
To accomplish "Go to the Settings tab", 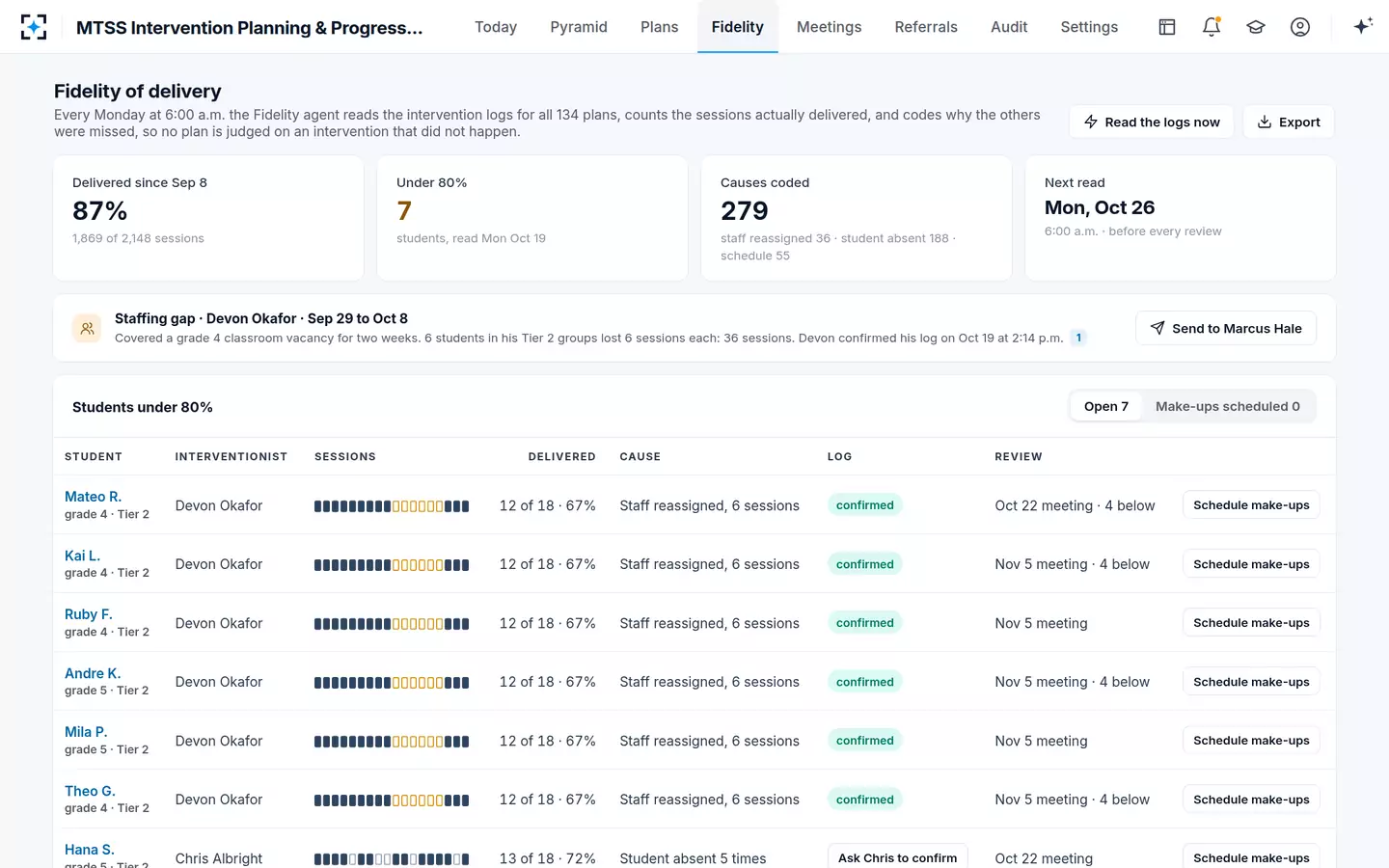I will tap(1089, 27).
